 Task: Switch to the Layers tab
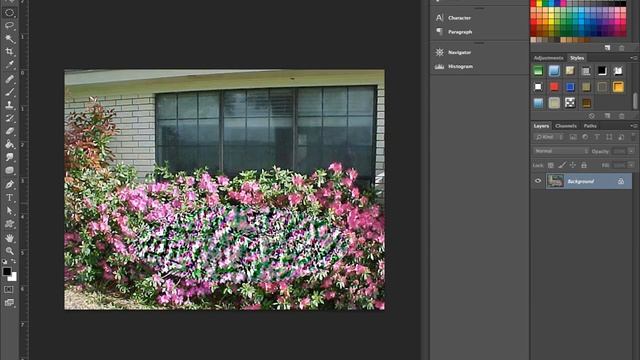click(x=541, y=126)
